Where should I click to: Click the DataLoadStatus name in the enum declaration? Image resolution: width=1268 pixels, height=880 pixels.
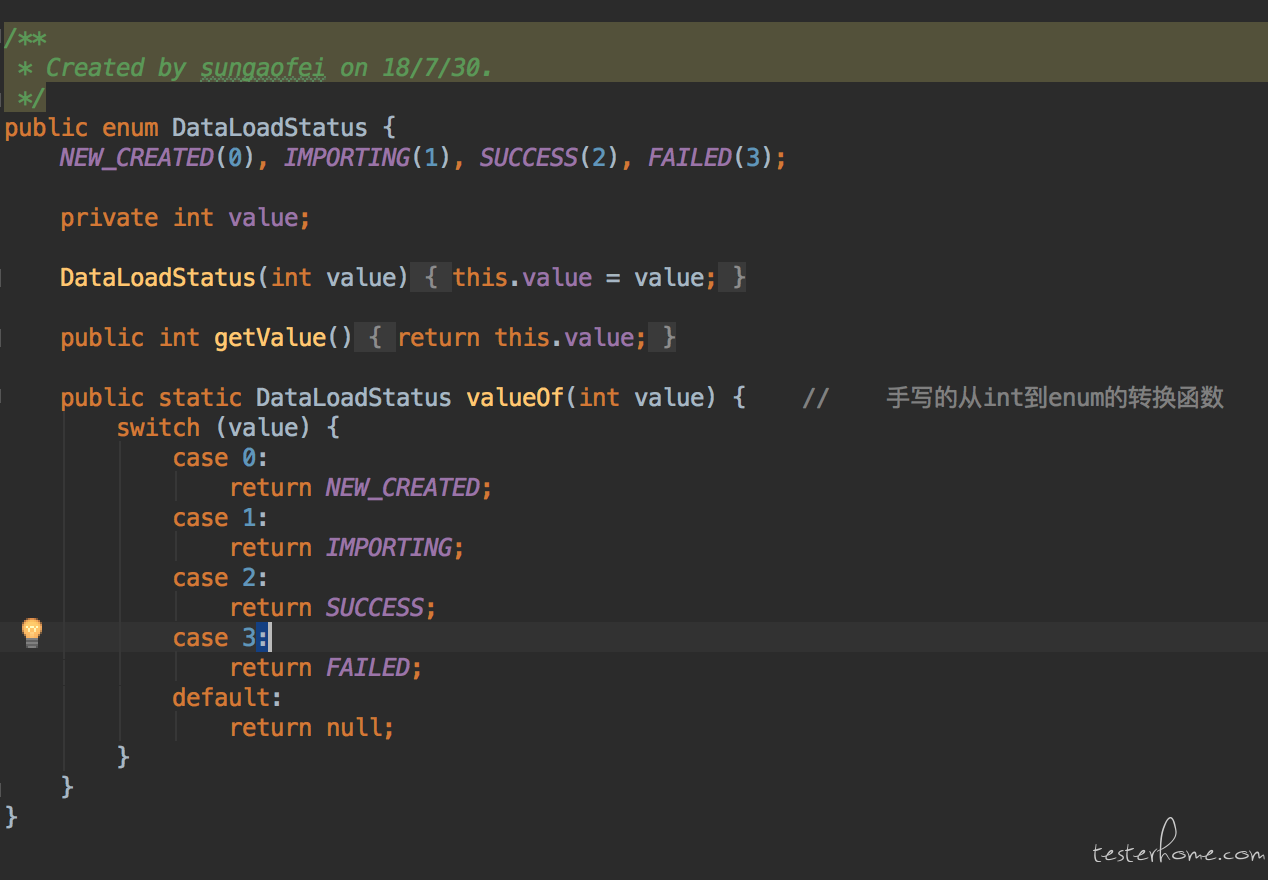269,128
